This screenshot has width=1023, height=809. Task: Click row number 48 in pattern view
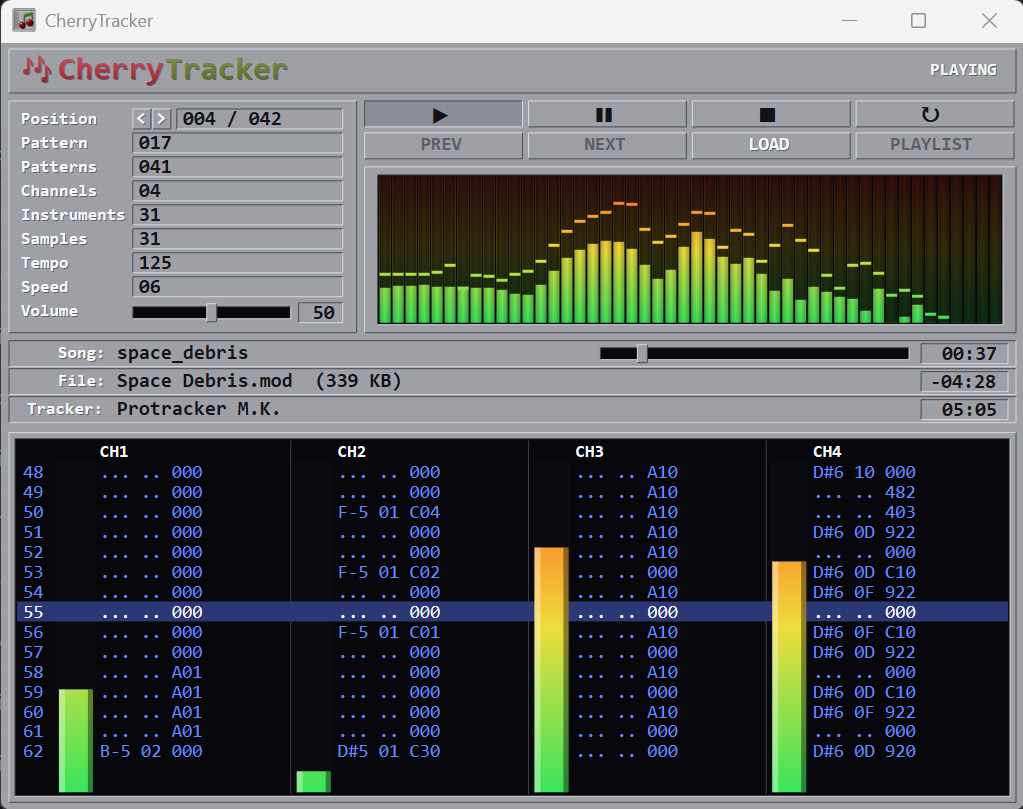pos(33,472)
